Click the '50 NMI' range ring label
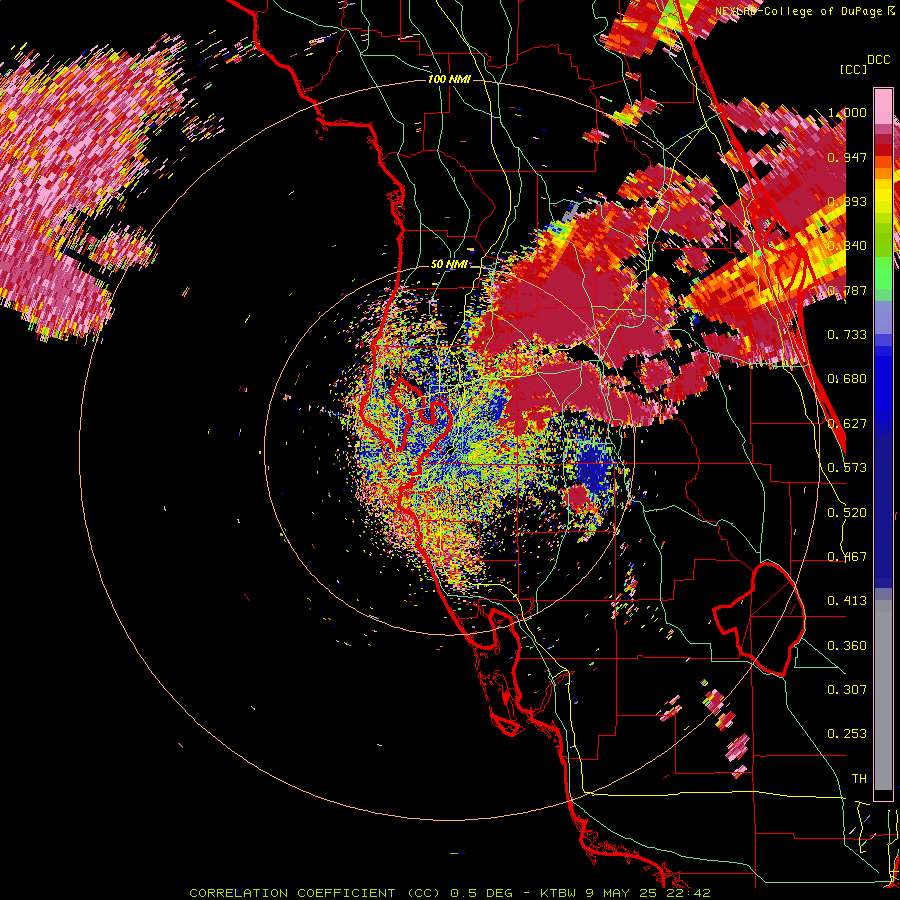The height and width of the screenshot is (900, 900). click(x=449, y=265)
